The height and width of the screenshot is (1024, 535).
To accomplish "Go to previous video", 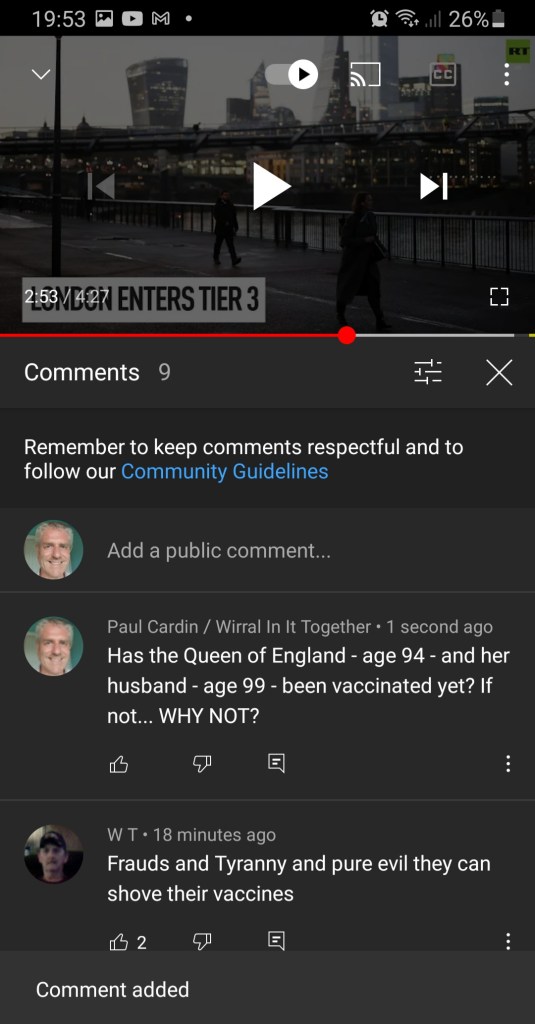I will 101,186.
